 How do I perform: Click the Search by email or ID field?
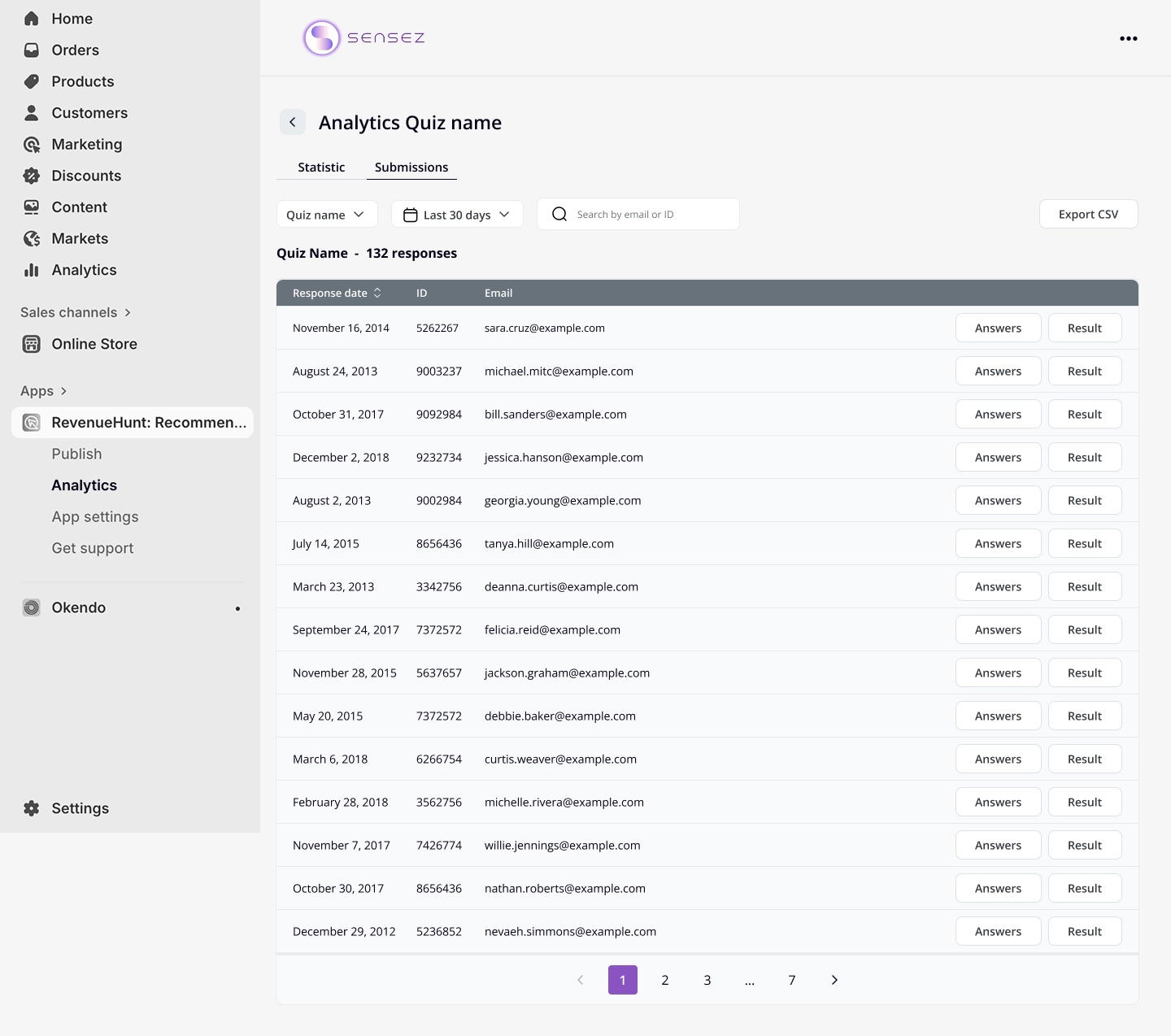pyautogui.click(x=638, y=214)
